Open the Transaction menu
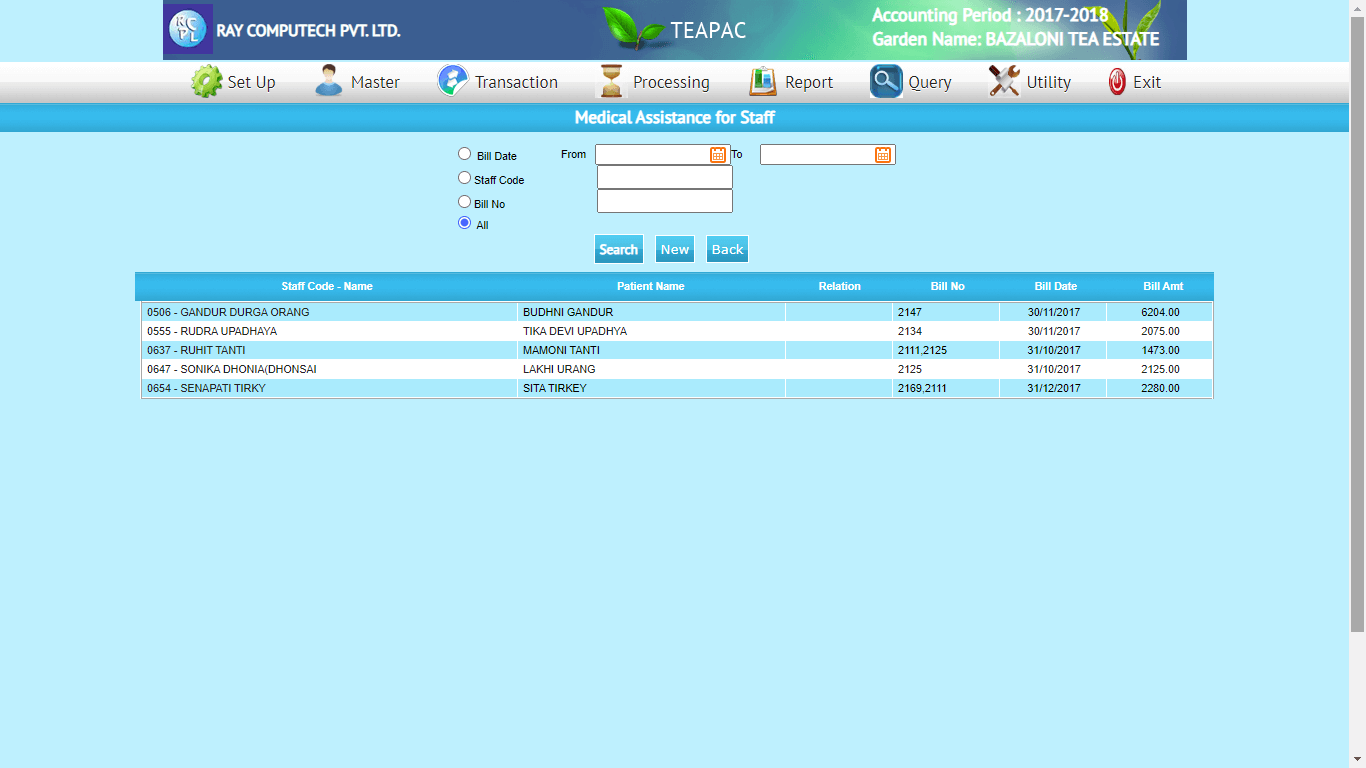 [516, 82]
